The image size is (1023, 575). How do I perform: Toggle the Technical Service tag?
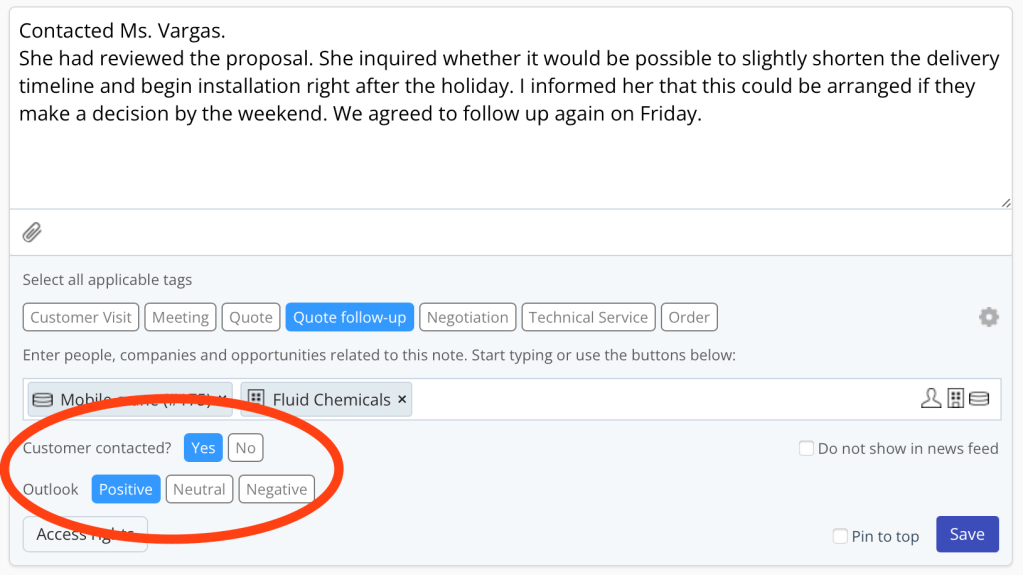pos(588,317)
